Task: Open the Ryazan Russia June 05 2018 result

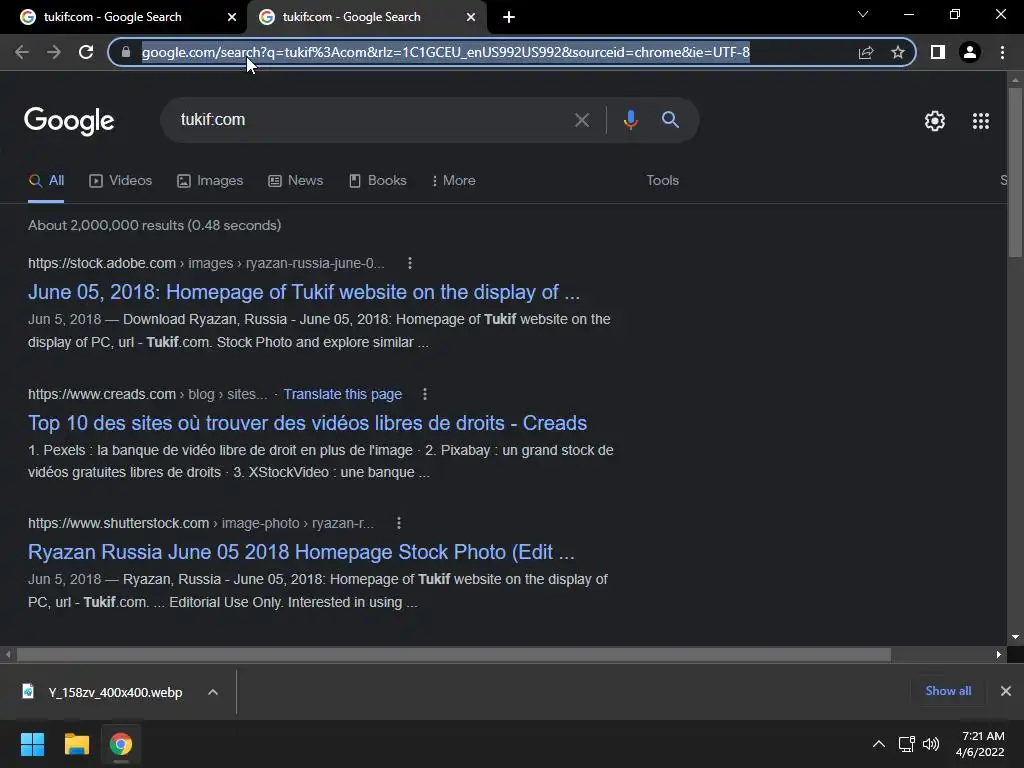Action: pyautogui.click(x=301, y=552)
